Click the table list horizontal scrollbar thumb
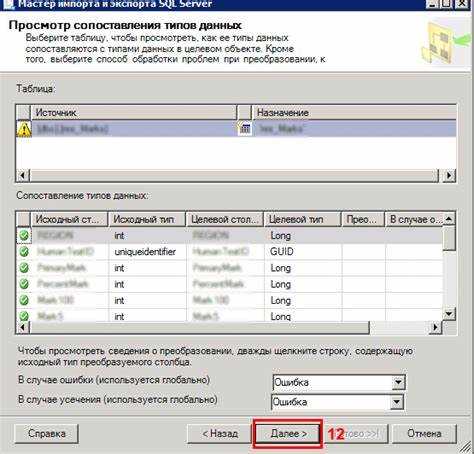 point(234,175)
